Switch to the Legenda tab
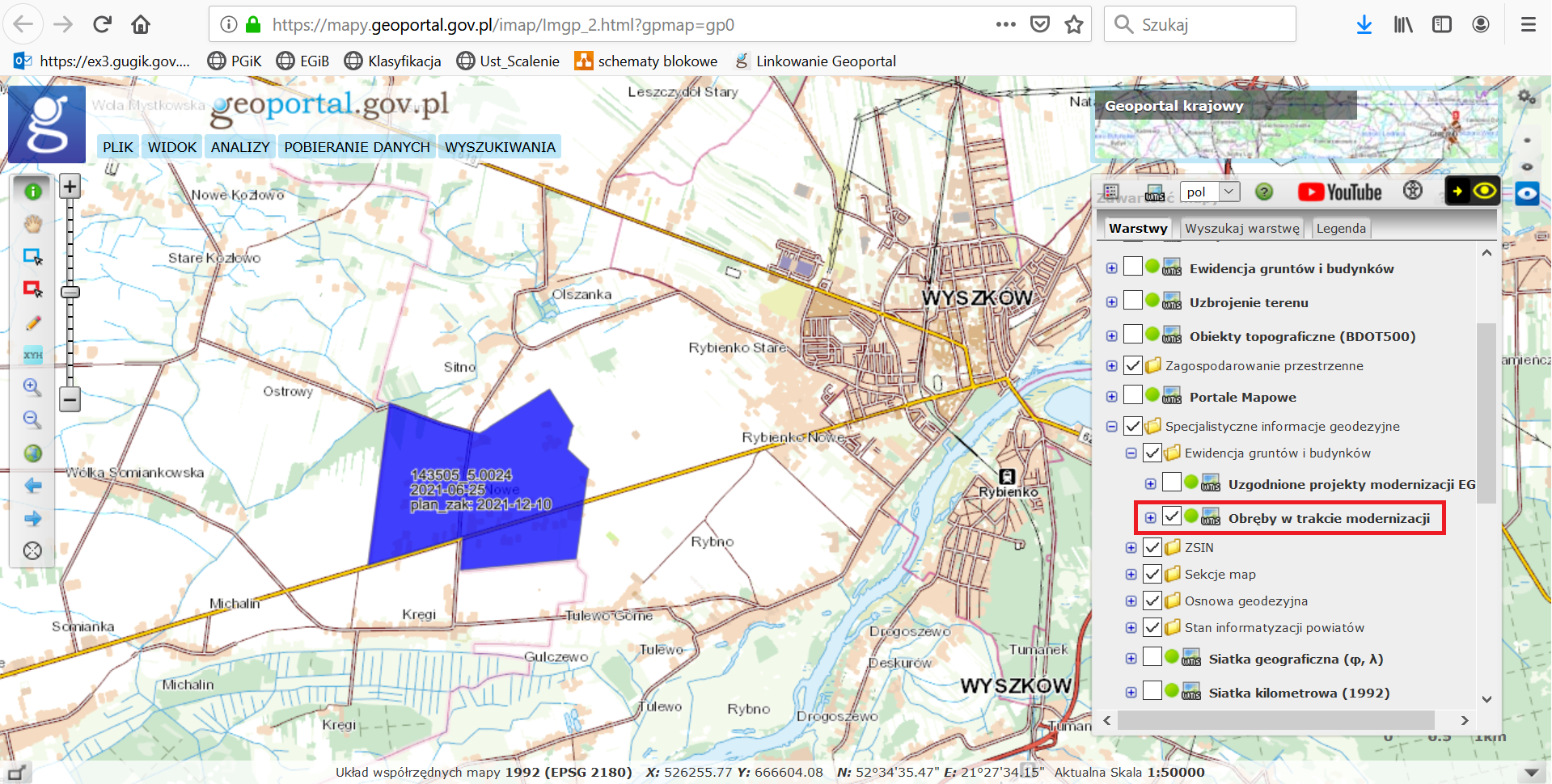 coord(1340,229)
